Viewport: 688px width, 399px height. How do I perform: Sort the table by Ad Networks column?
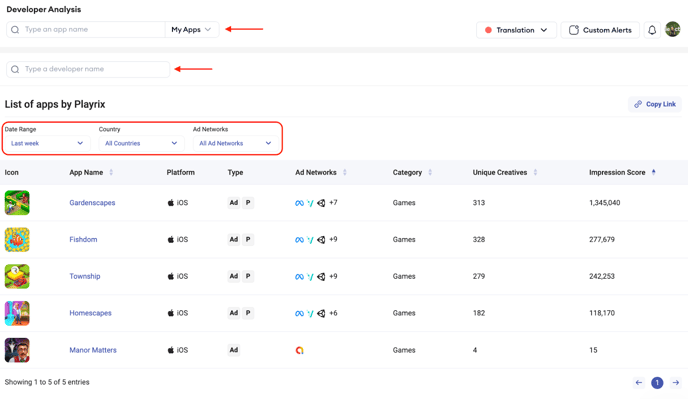point(344,173)
